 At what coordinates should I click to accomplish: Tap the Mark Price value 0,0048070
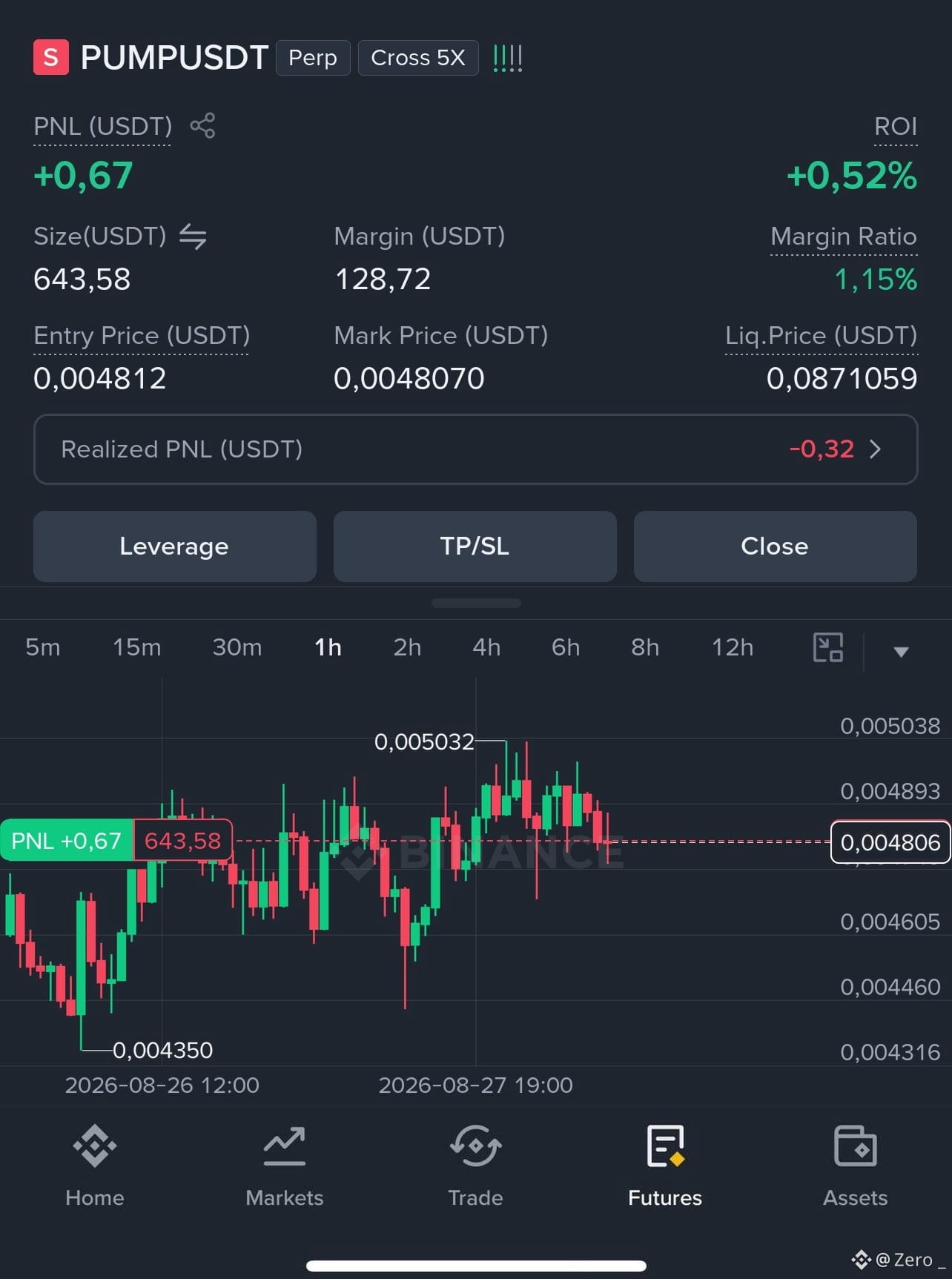409,379
